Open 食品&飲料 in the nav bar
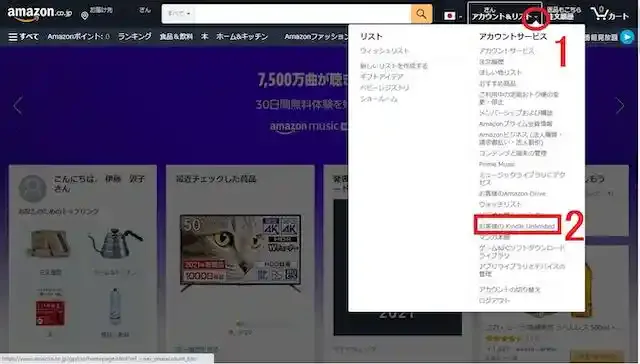 pyautogui.click(x=176, y=37)
